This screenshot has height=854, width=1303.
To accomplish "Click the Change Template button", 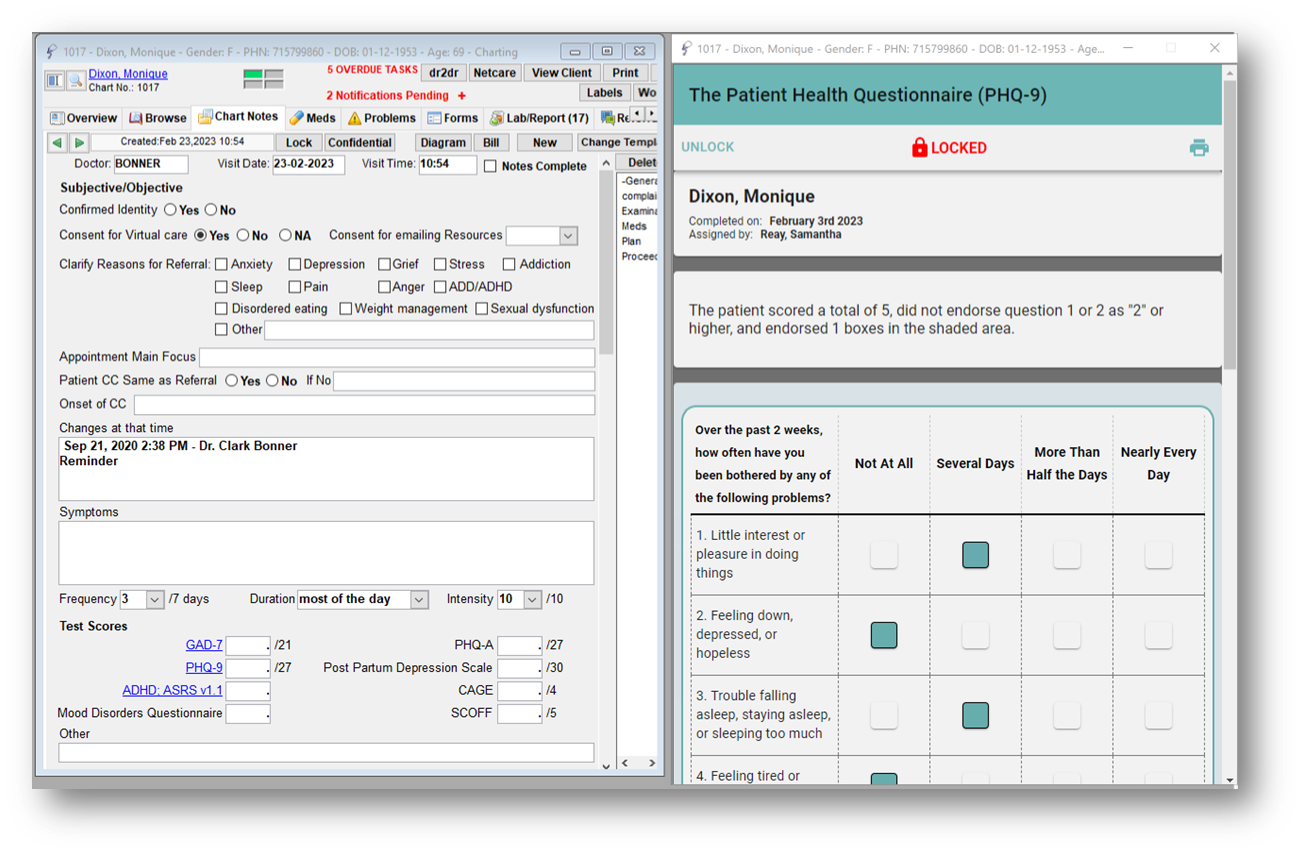I will (x=618, y=143).
